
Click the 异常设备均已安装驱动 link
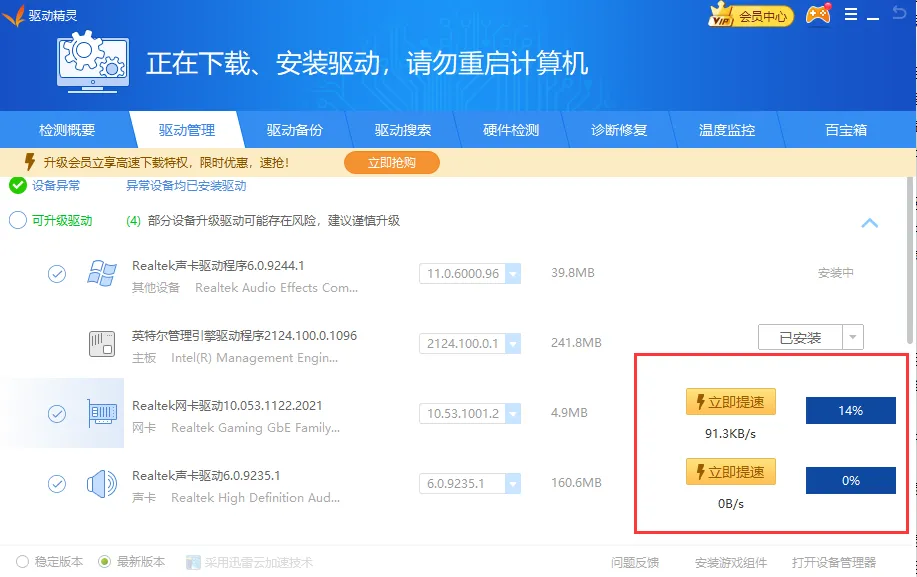pos(186,186)
